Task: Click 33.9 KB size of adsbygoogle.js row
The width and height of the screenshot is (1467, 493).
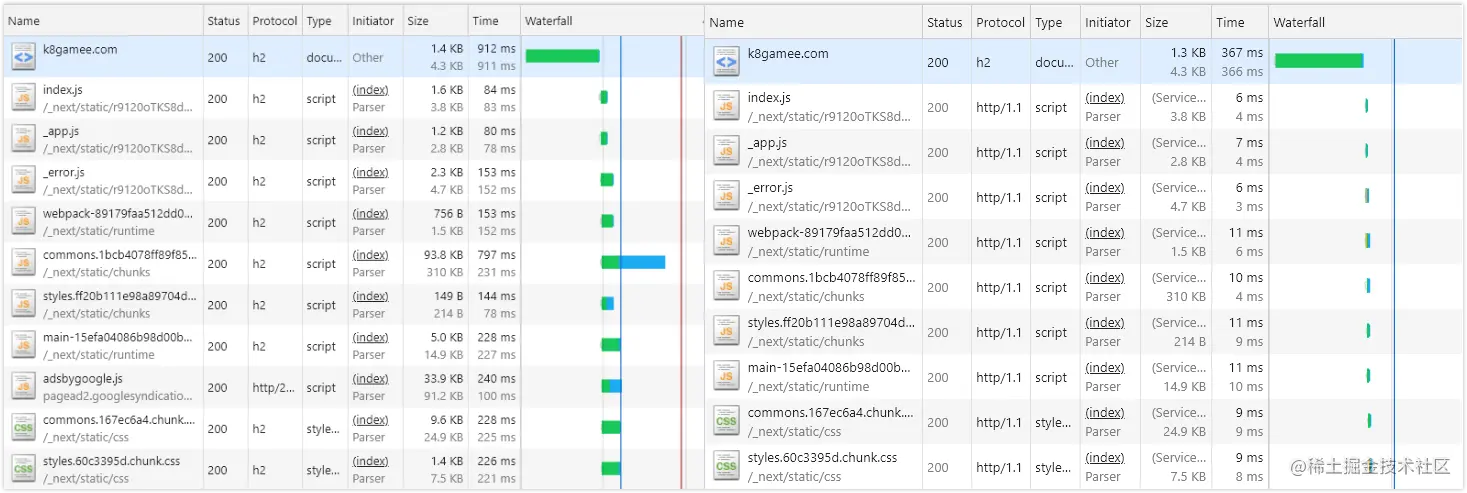Action: pos(442,379)
